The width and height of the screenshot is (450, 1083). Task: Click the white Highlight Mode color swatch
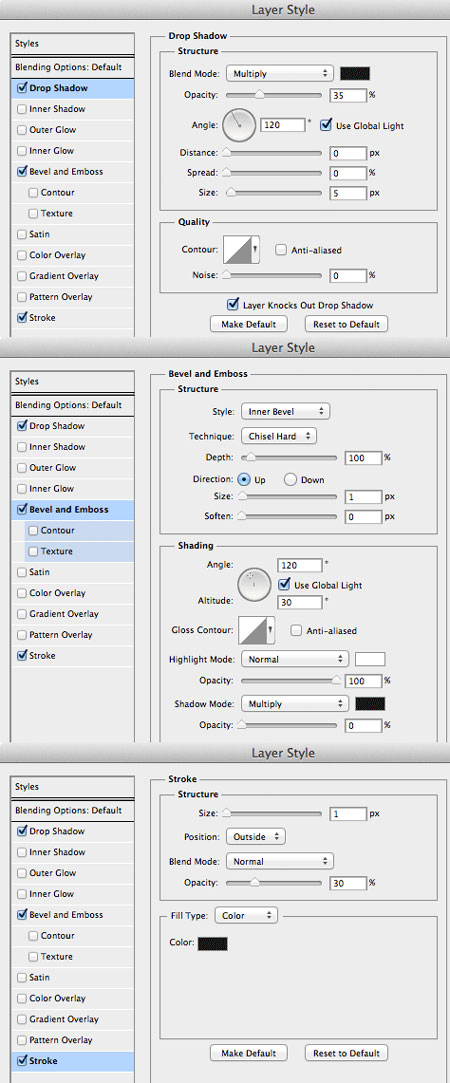370,659
